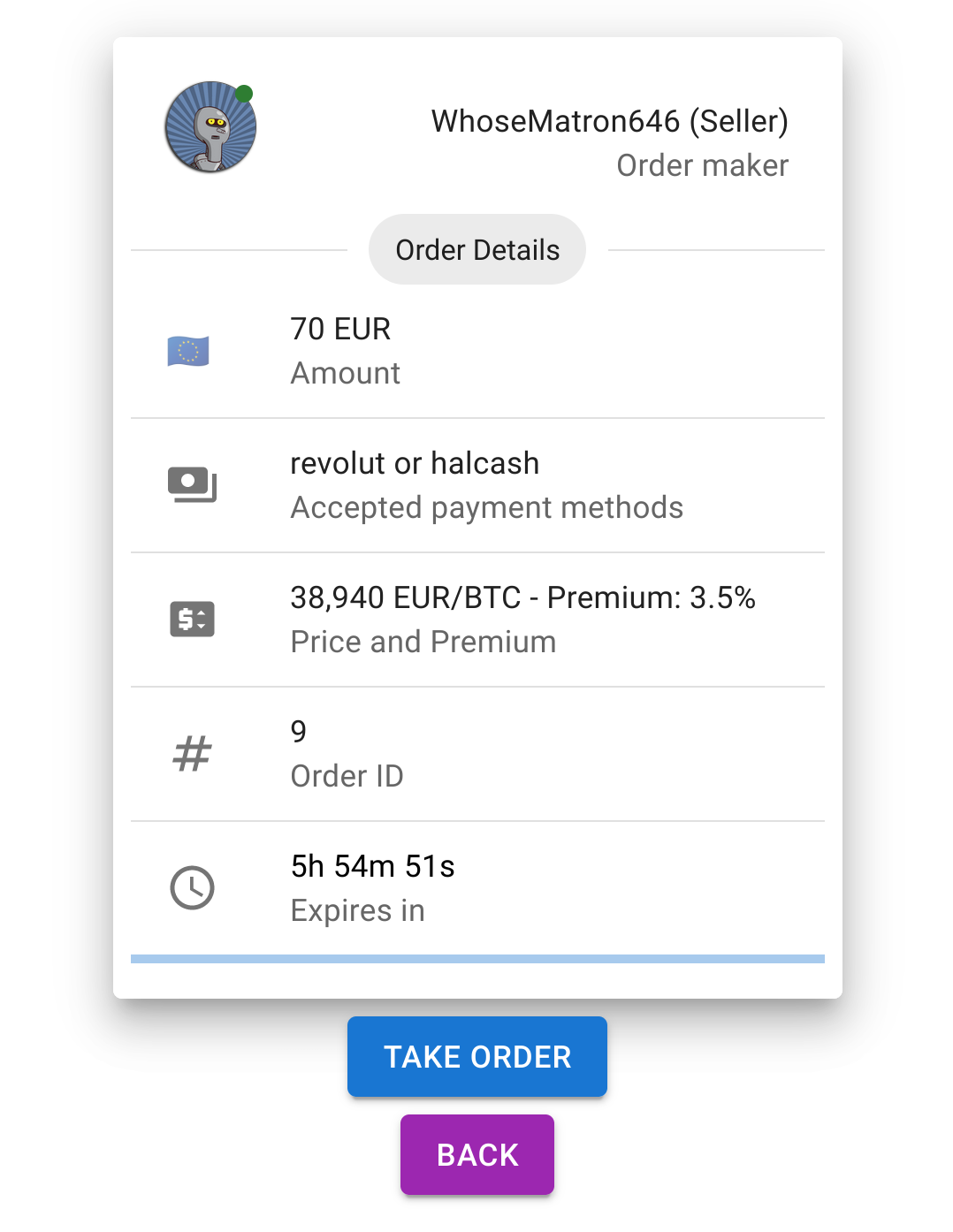This screenshot has width=953, height=1232.
Task: Click the green online status dot
Action: click(245, 94)
